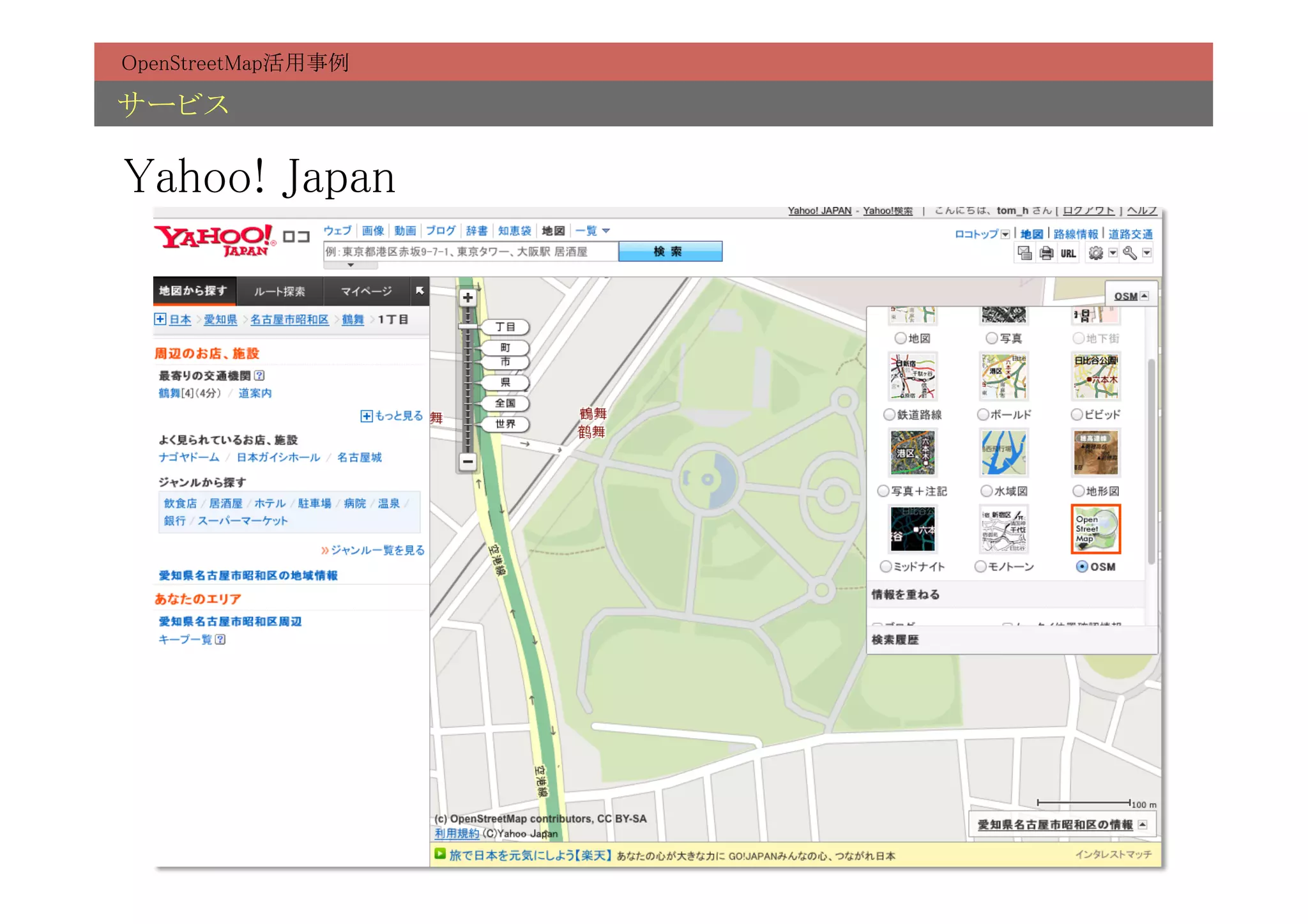
Task: Click help icon beside 最寄りの交通機関
Action: pos(259,375)
